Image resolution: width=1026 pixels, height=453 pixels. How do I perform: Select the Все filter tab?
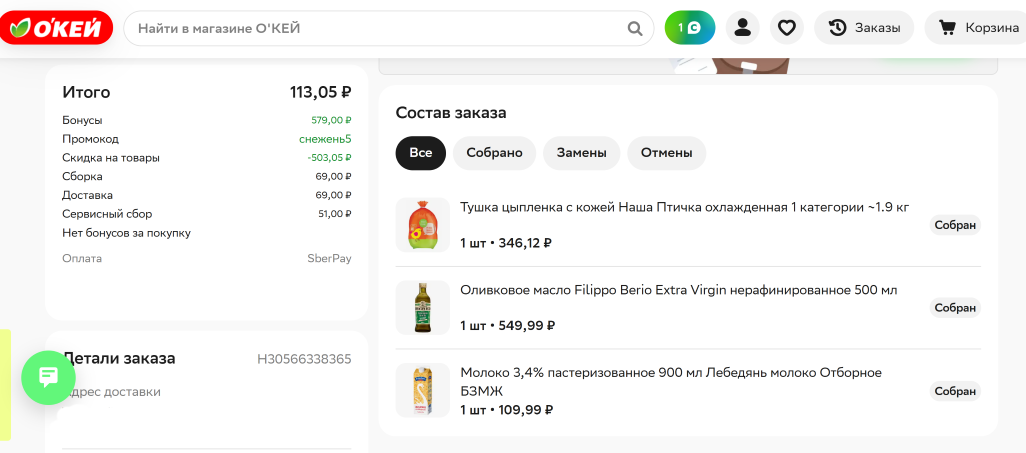tap(420, 153)
